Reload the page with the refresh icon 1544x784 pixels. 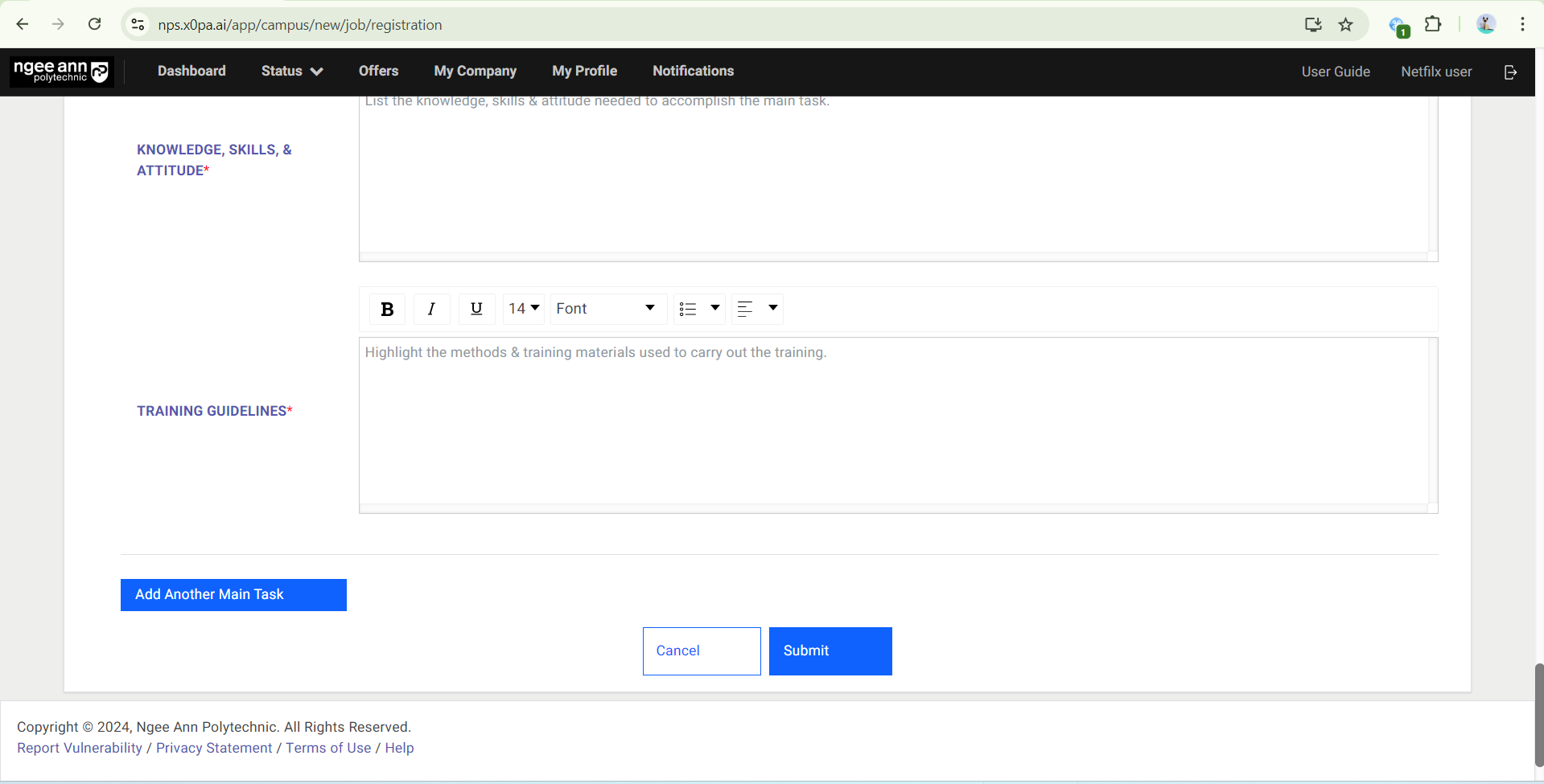pyautogui.click(x=95, y=25)
